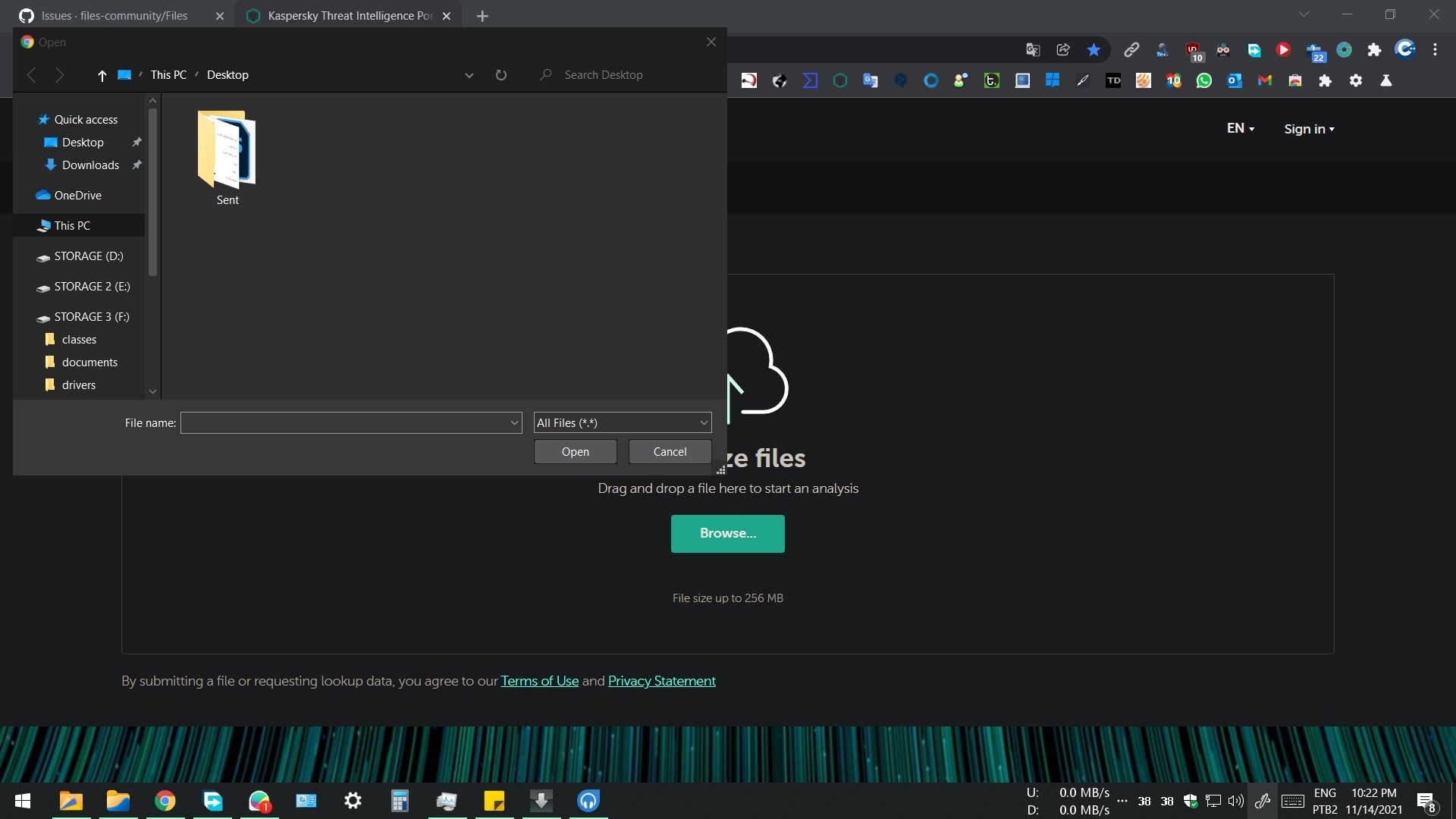Open WhatsApp from the bookmarks bar
Viewport: 1456px width, 819px height.
click(1204, 80)
